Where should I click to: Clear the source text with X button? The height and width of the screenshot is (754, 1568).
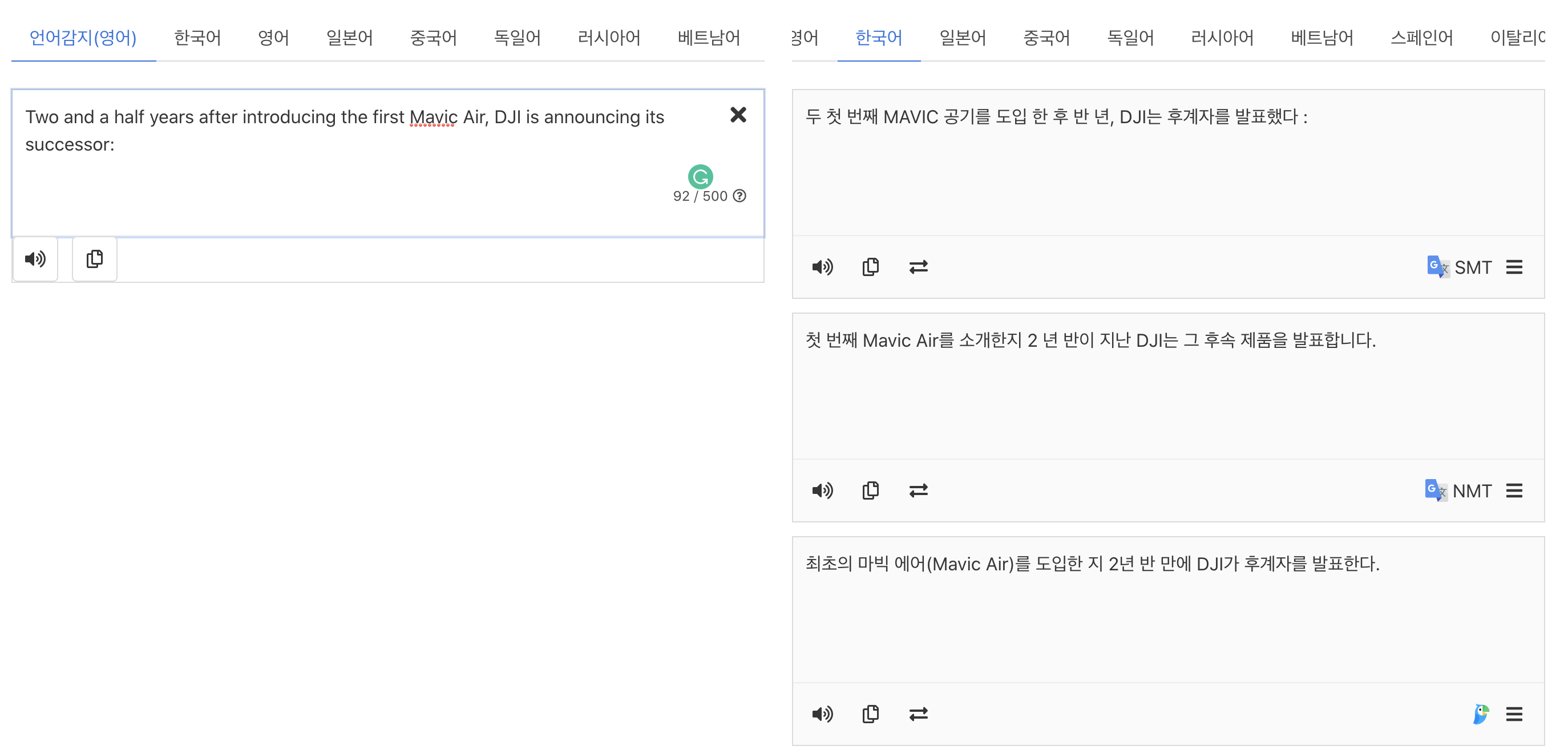pos(738,115)
